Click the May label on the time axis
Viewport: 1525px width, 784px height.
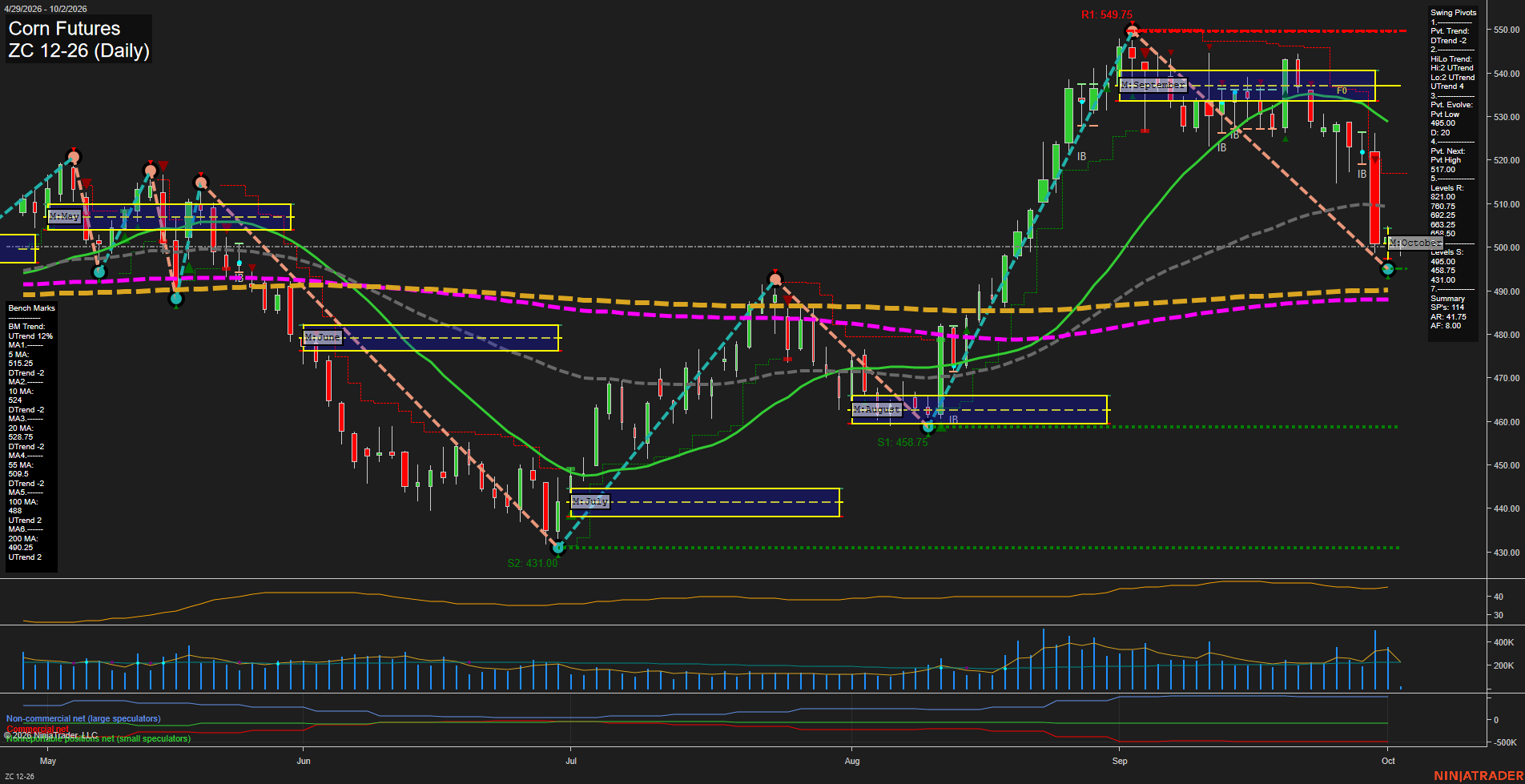point(48,761)
